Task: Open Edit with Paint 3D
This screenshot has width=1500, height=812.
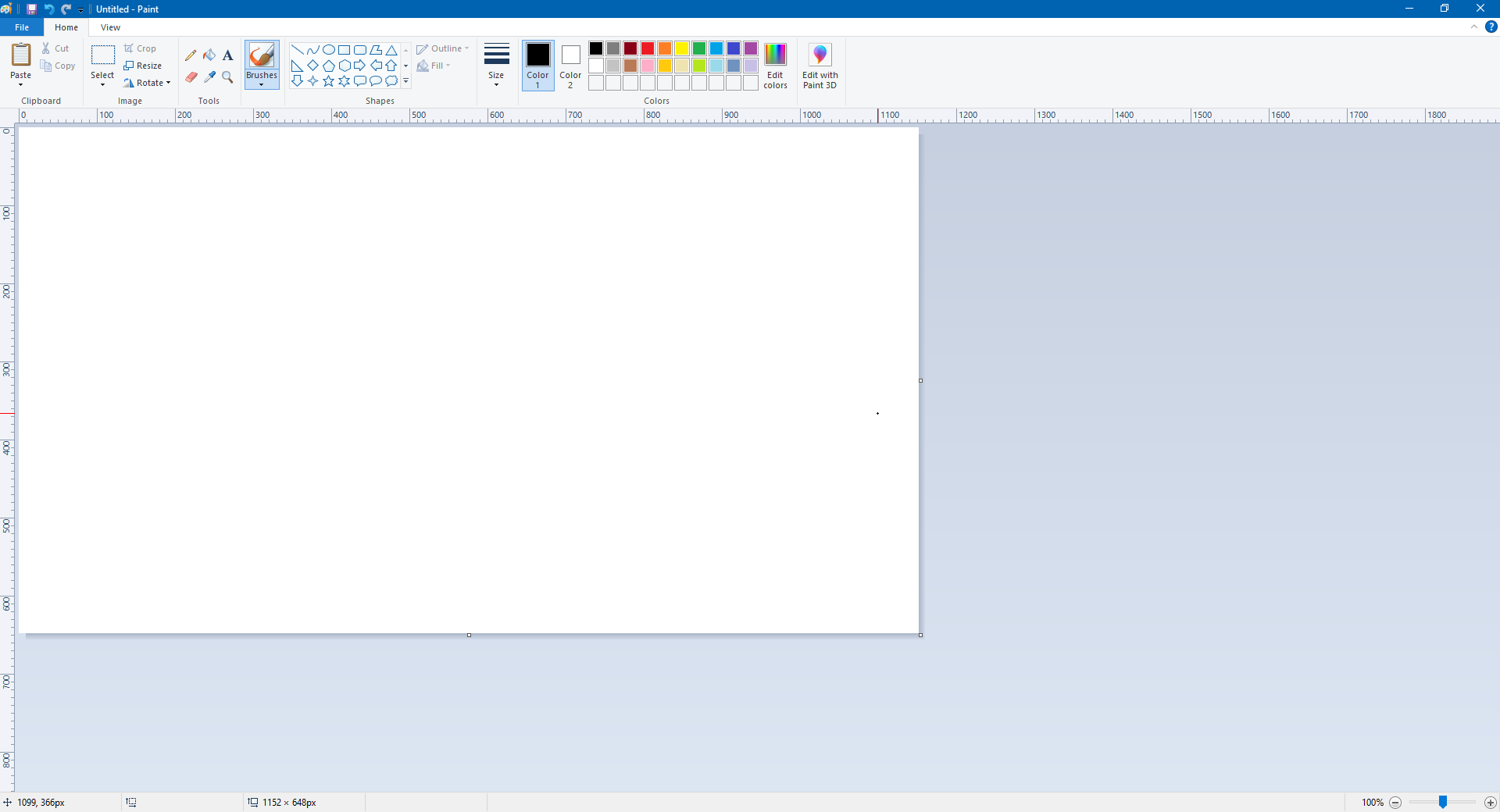Action: pyautogui.click(x=820, y=66)
